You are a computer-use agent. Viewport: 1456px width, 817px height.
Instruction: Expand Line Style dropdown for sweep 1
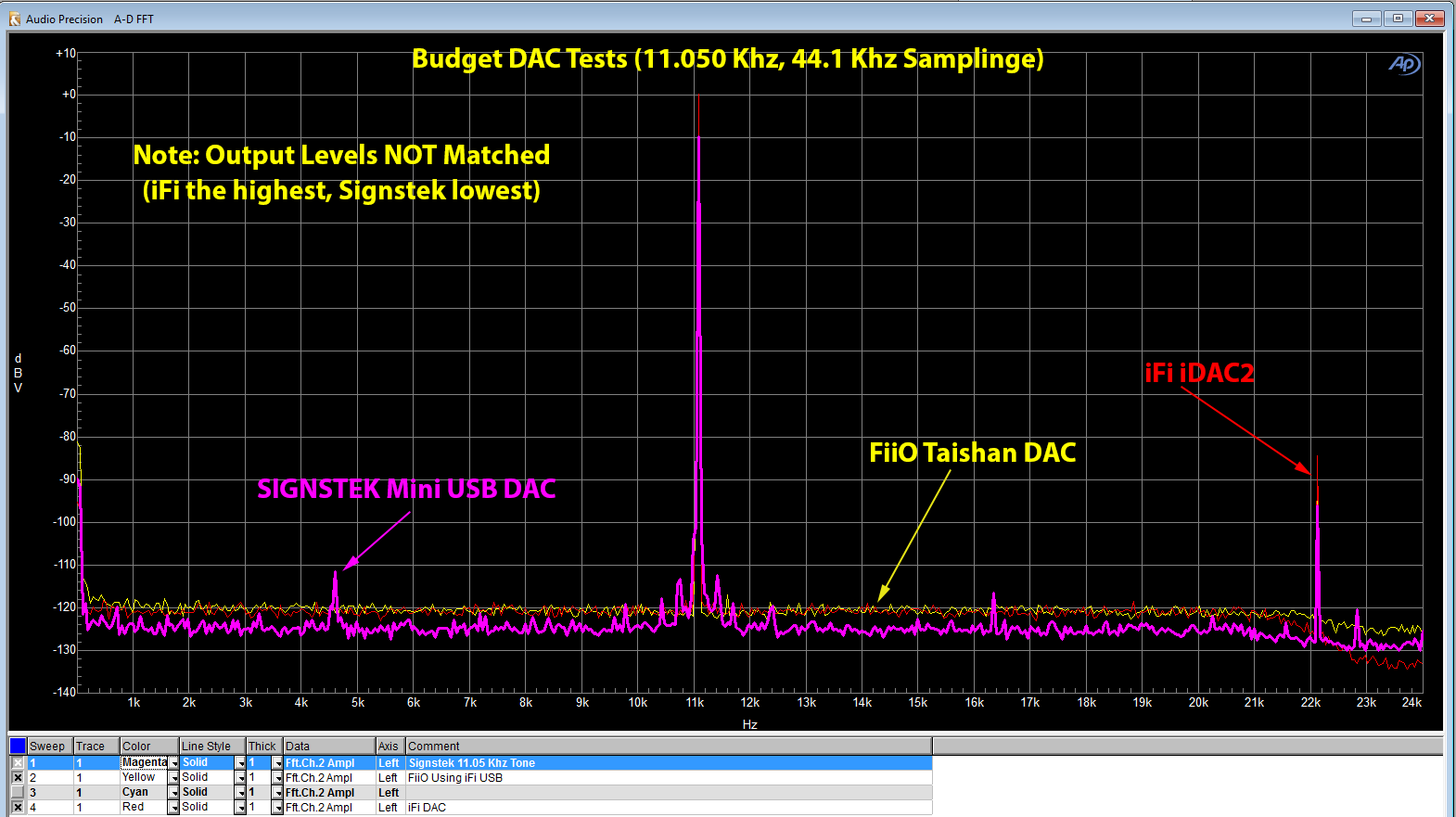click(240, 763)
